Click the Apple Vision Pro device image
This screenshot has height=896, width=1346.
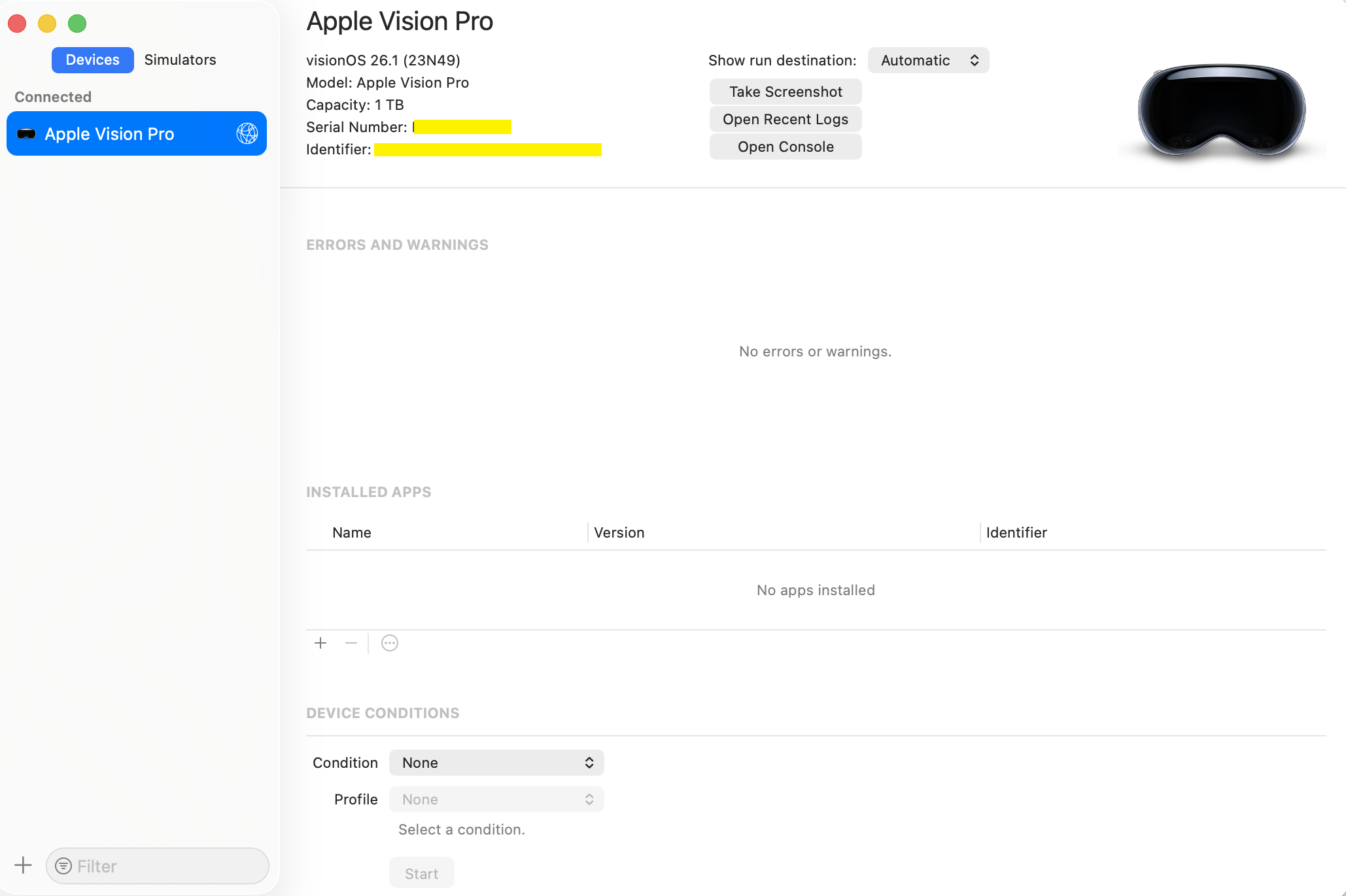(1221, 111)
